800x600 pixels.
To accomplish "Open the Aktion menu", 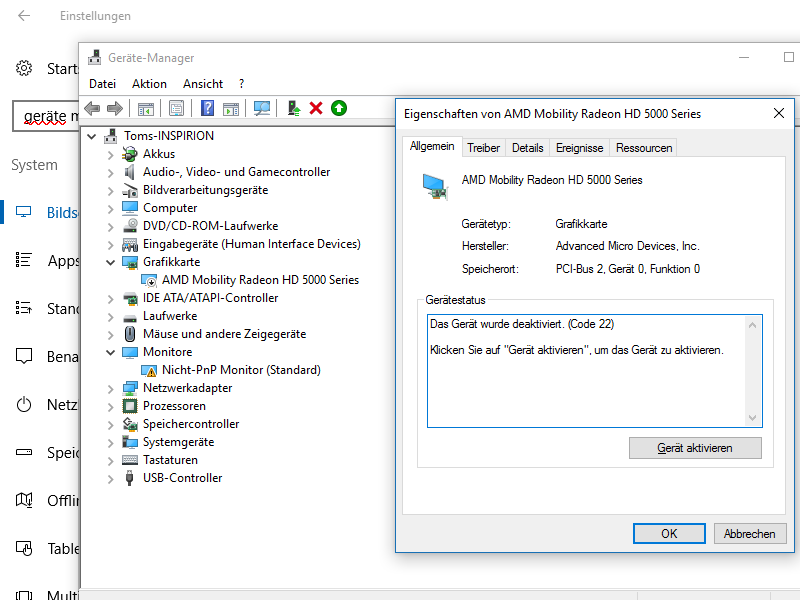I will pyautogui.click(x=149, y=84).
